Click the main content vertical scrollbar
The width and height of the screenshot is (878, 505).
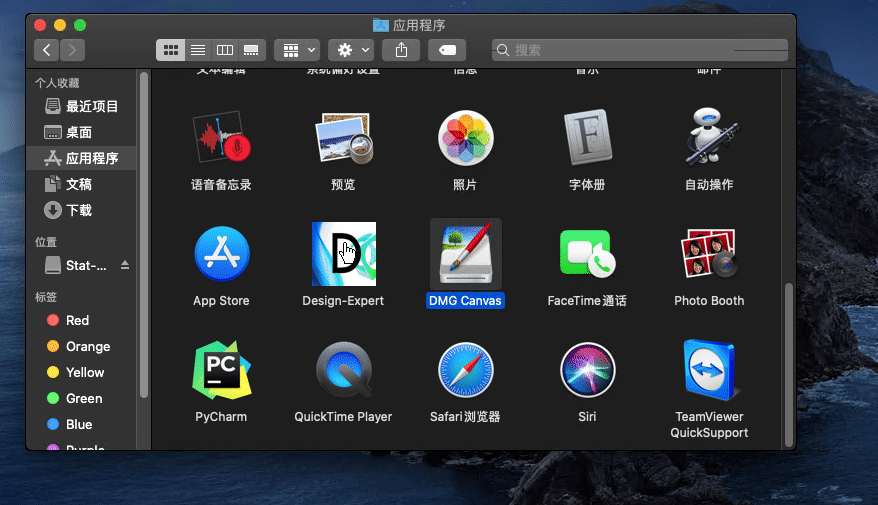point(789,364)
